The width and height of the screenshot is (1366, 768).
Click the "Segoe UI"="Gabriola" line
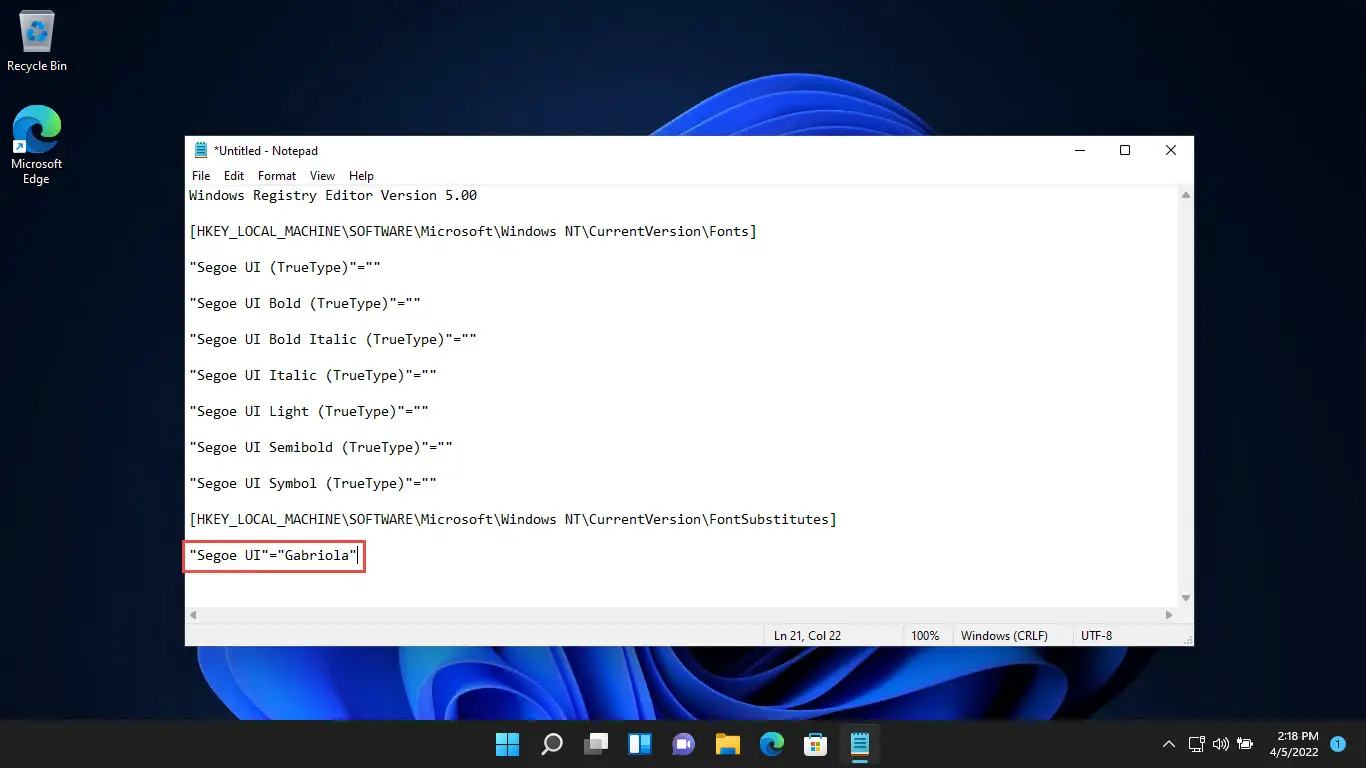pos(273,556)
